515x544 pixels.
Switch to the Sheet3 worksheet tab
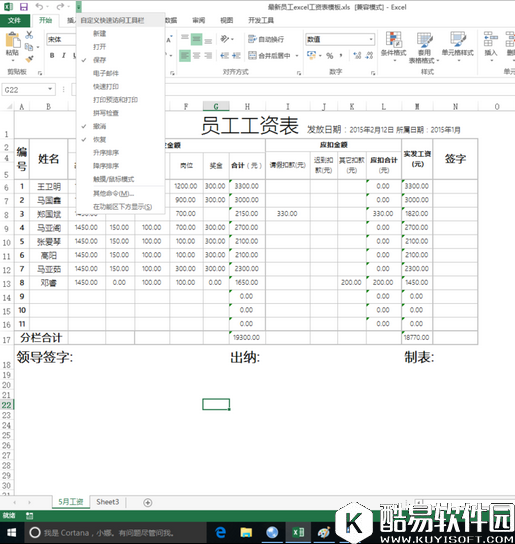[x=108, y=502]
